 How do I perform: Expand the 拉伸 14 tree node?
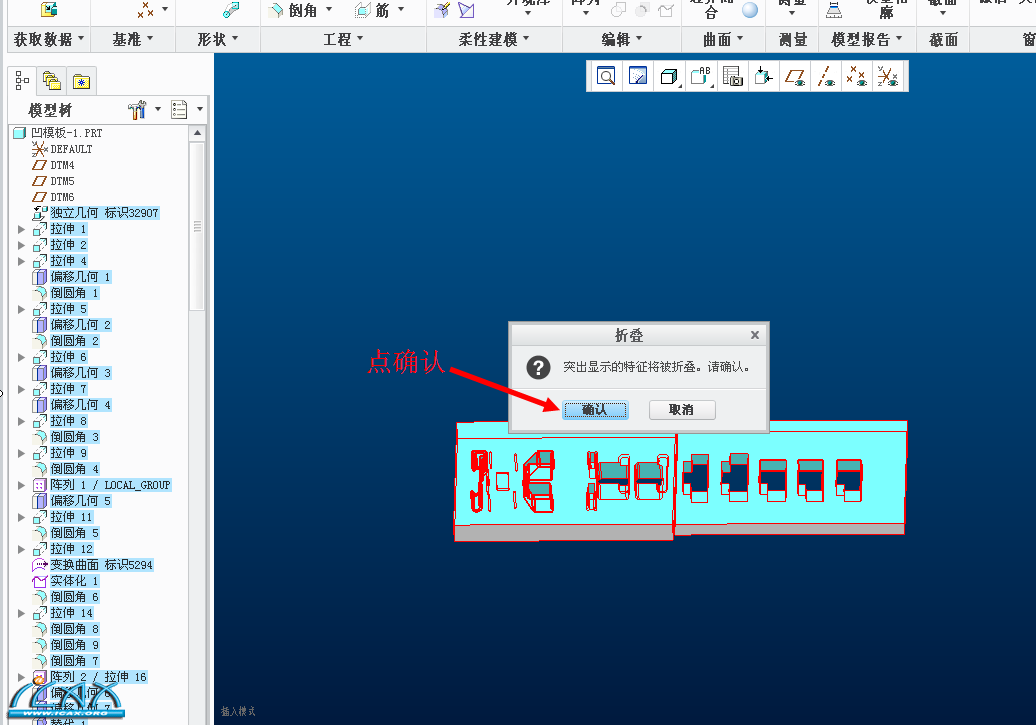click(x=21, y=613)
